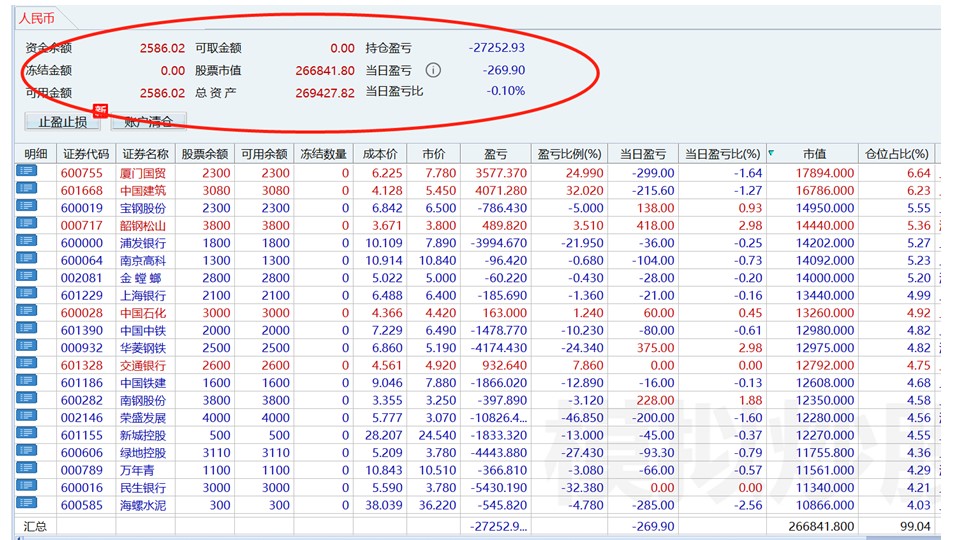This screenshot has height=540, width=960.
Task: Open detail icon for 000932 华菱钢铁
Action: (x=26, y=345)
